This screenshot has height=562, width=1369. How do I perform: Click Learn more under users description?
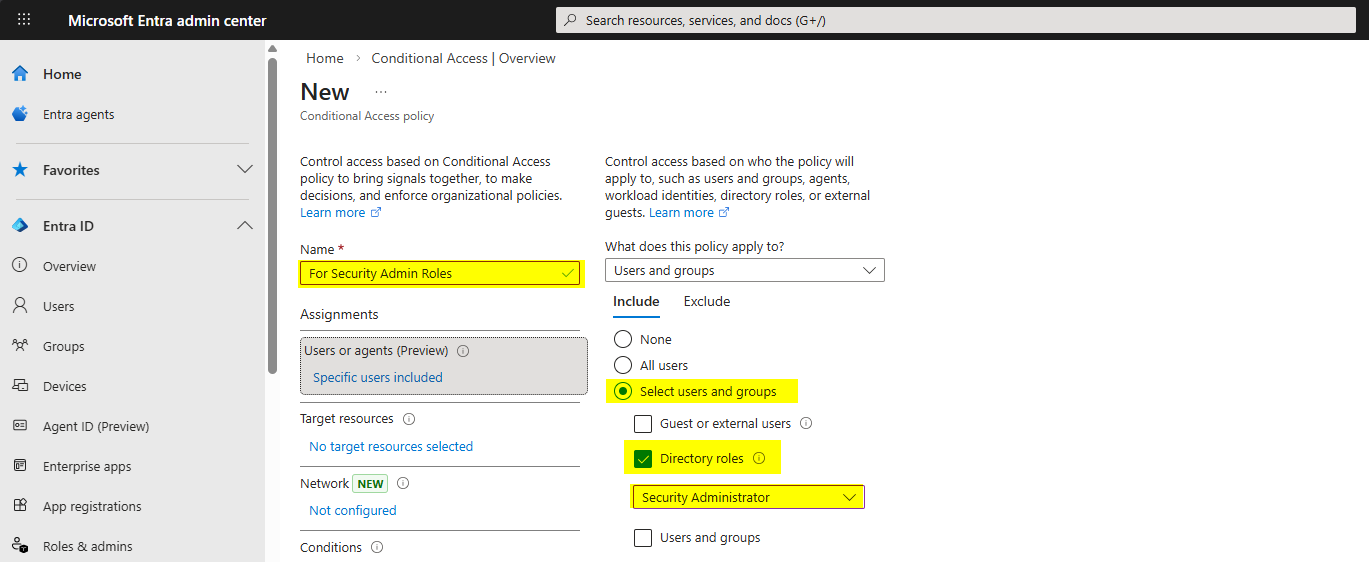click(681, 213)
